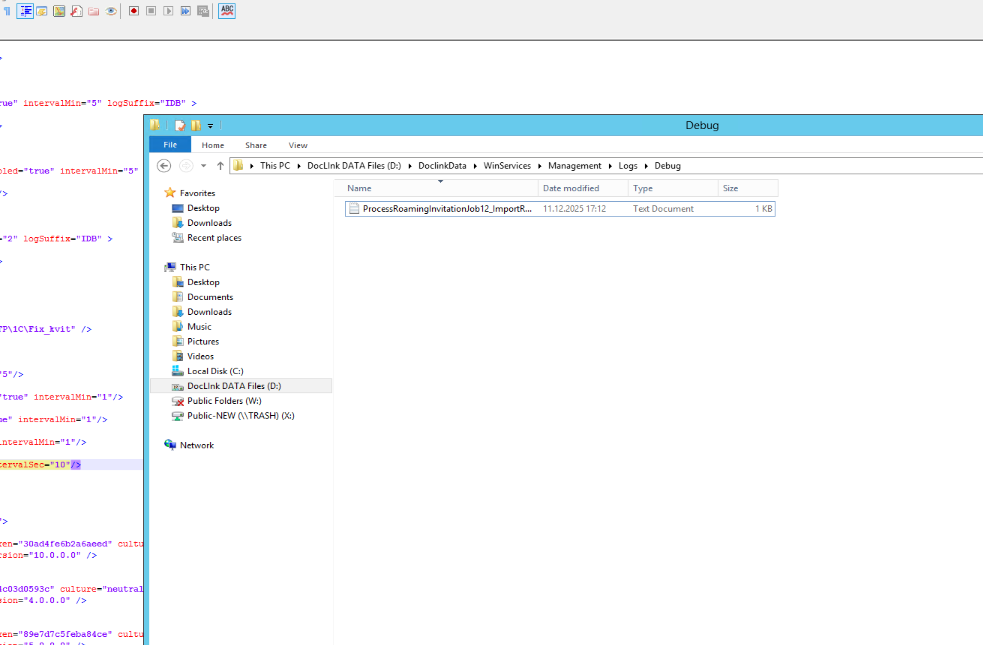Open Local Disk (C:) in navigation pane

[x=215, y=371]
